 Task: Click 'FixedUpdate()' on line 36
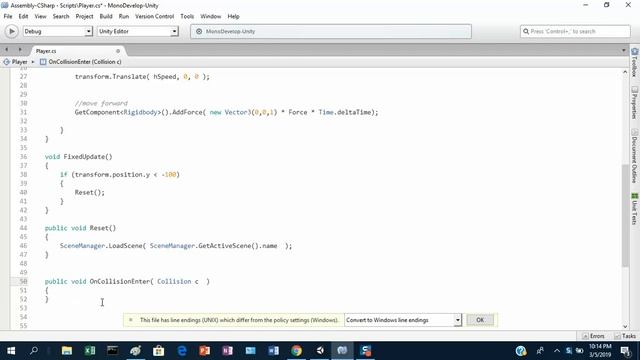88,157
